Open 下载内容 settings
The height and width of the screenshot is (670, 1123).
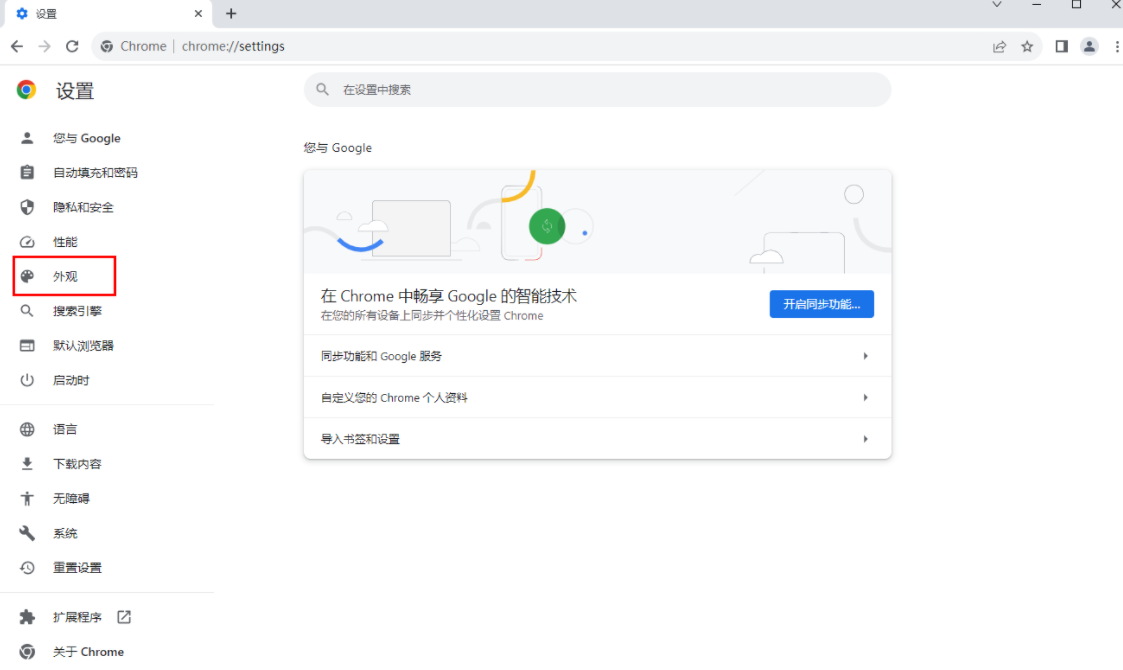click(77, 464)
